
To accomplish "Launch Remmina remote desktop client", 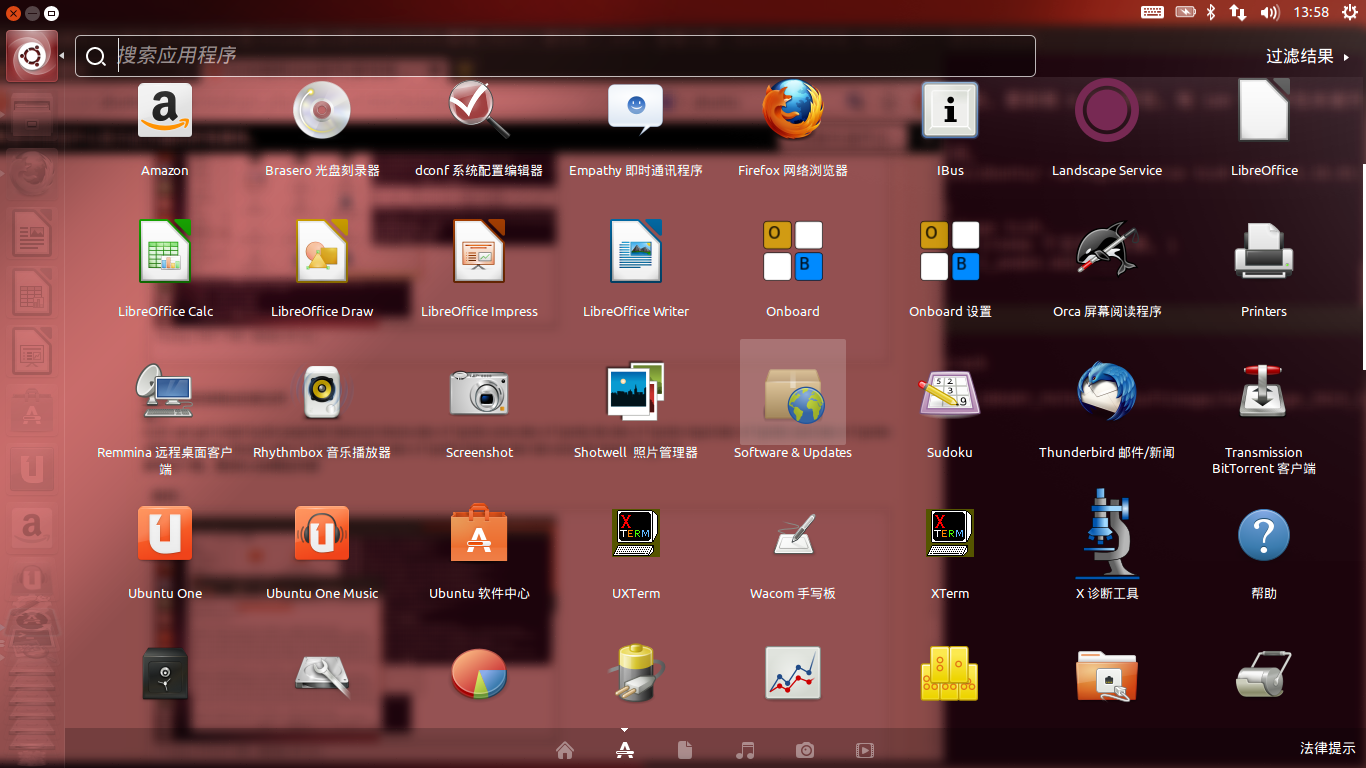I will click(165, 392).
